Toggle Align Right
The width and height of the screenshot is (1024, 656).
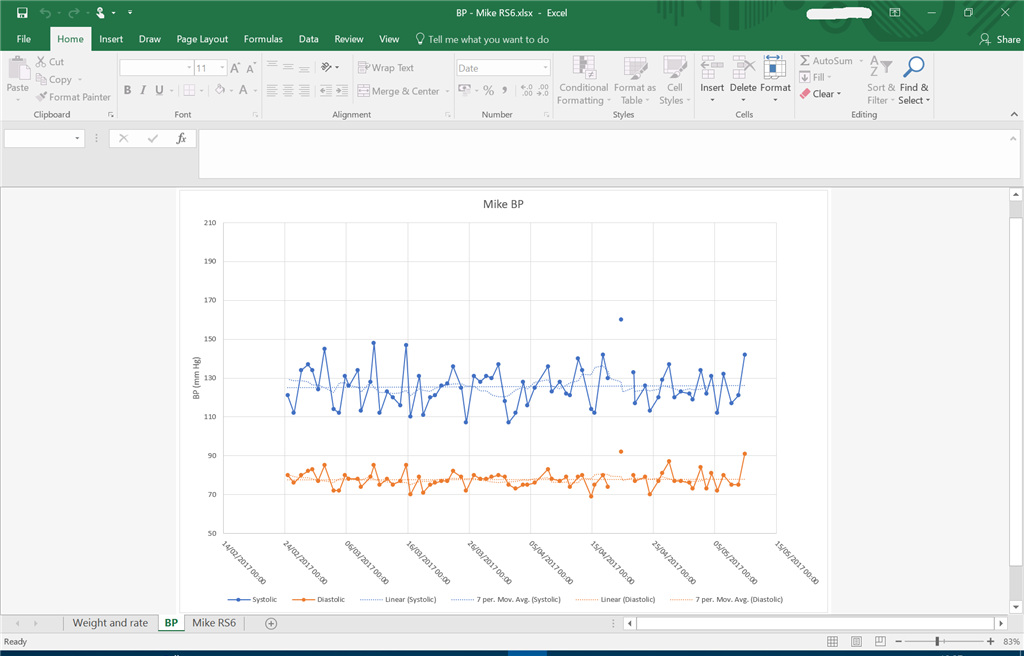(304, 91)
